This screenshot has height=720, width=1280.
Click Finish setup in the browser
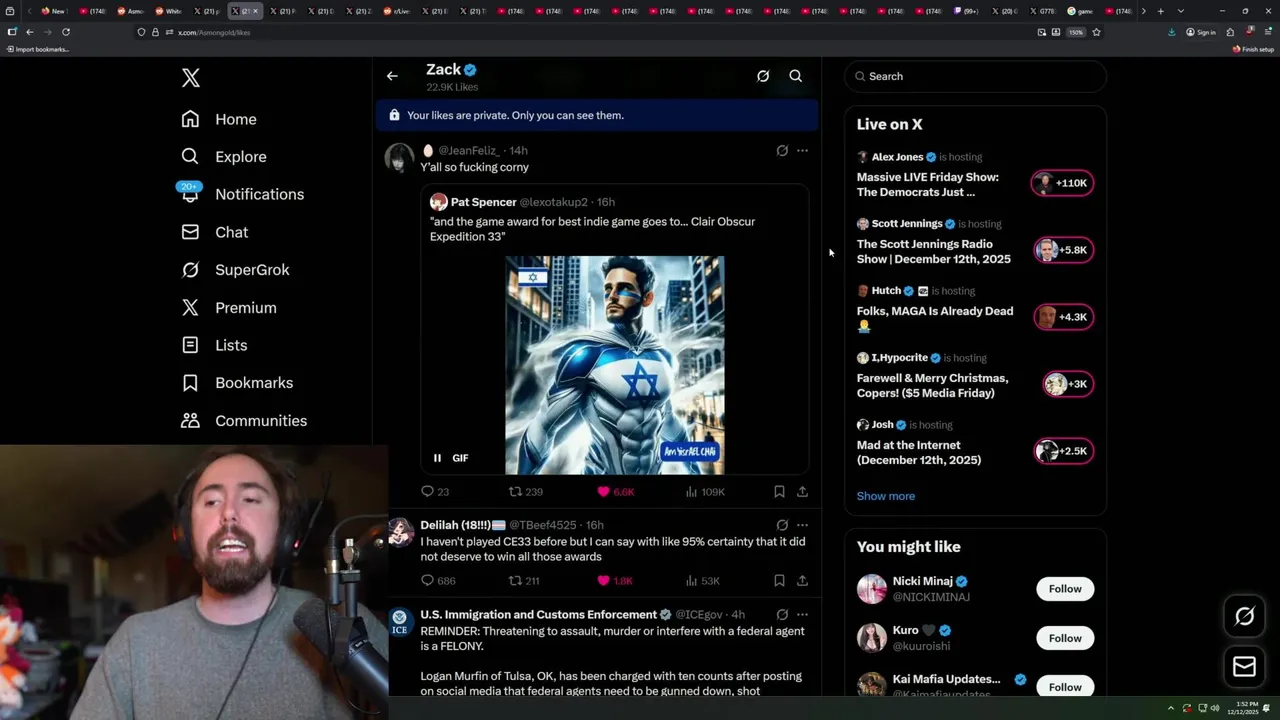1254,49
